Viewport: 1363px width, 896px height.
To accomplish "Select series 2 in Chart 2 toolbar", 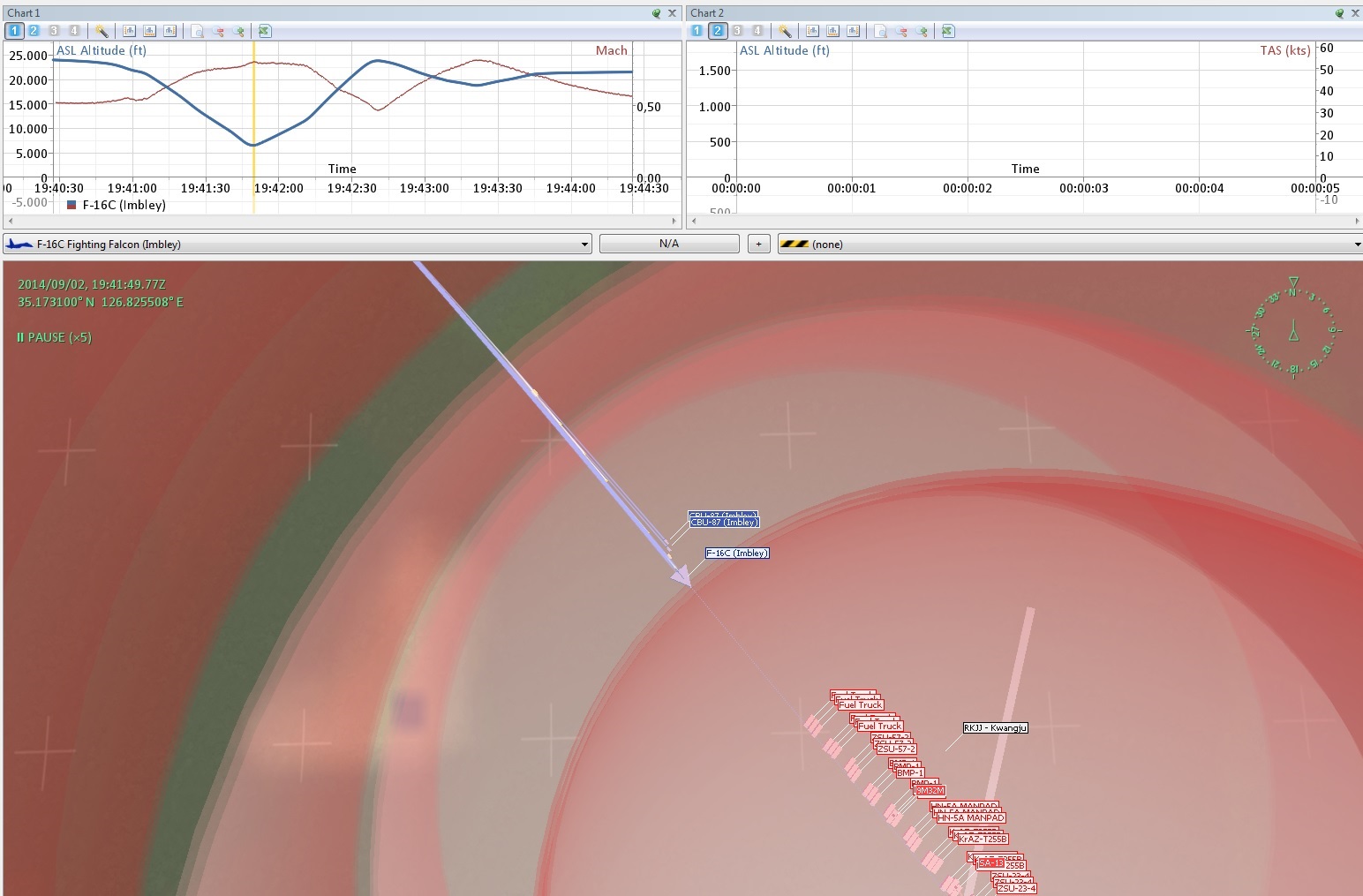I will 718,31.
